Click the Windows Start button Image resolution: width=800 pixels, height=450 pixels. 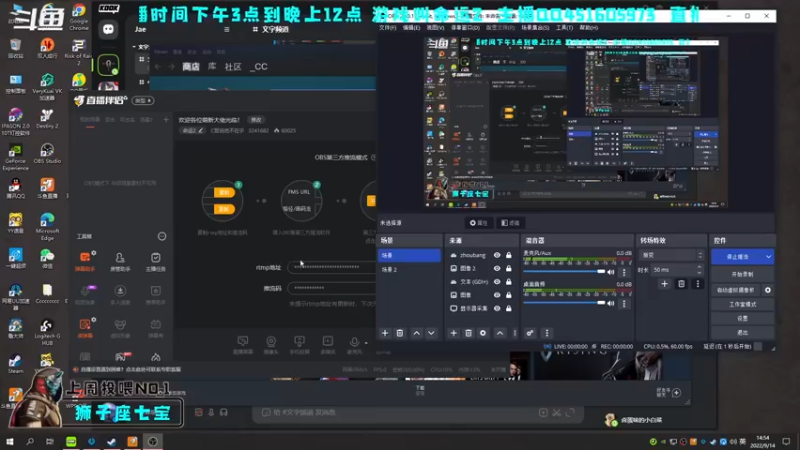pos(10,441)
